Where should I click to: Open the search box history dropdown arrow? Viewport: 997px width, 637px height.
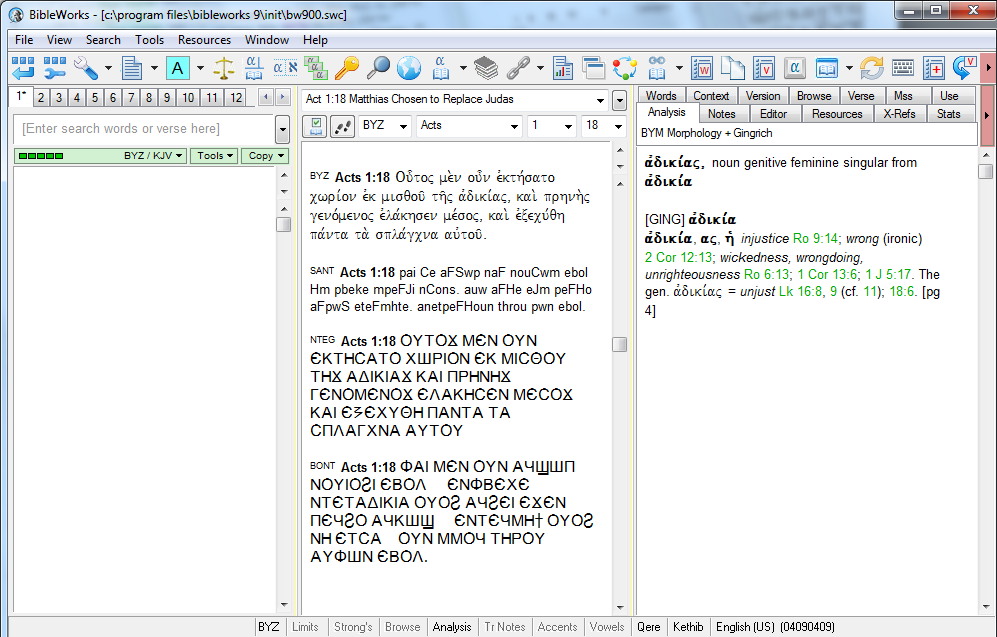pyautogui.click(x=282, y=130)
